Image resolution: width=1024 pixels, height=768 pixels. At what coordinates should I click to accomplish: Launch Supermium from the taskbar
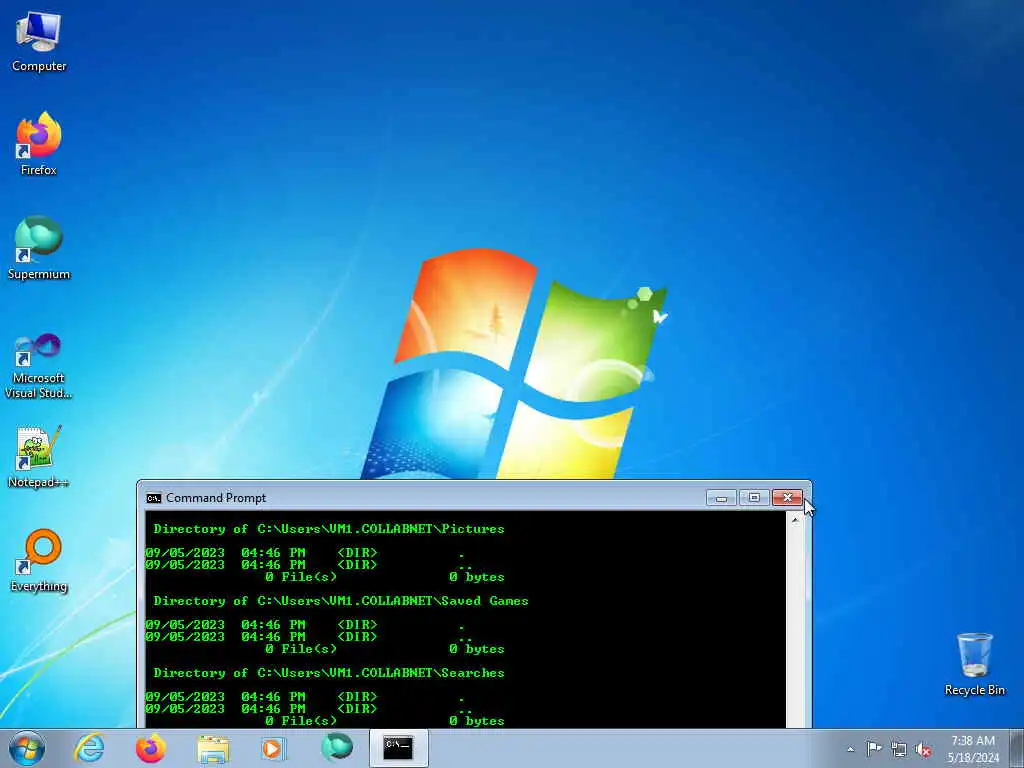point(337,748)
